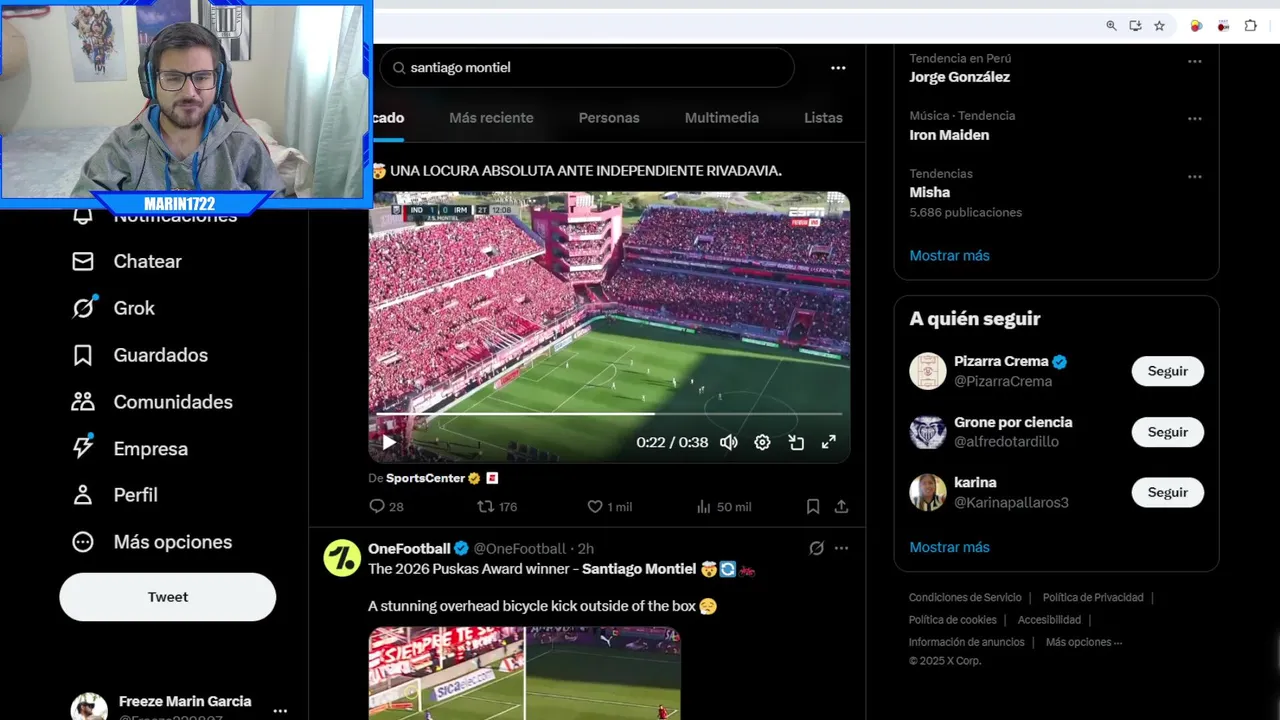Screen dimensions: 1280x720
Task: Switch to Personas tab
Action: [609, 118]
